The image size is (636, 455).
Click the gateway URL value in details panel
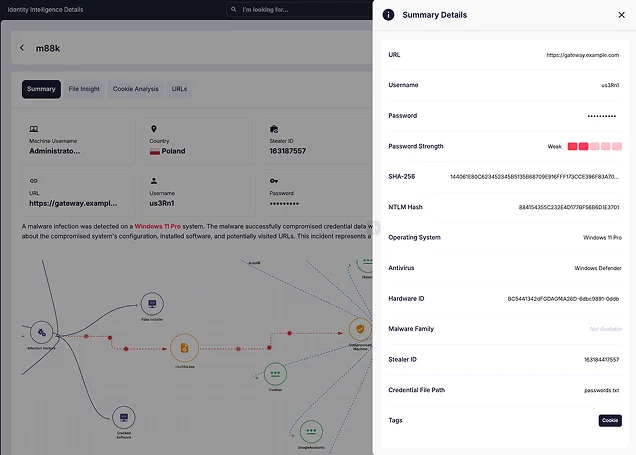point(582,55)
